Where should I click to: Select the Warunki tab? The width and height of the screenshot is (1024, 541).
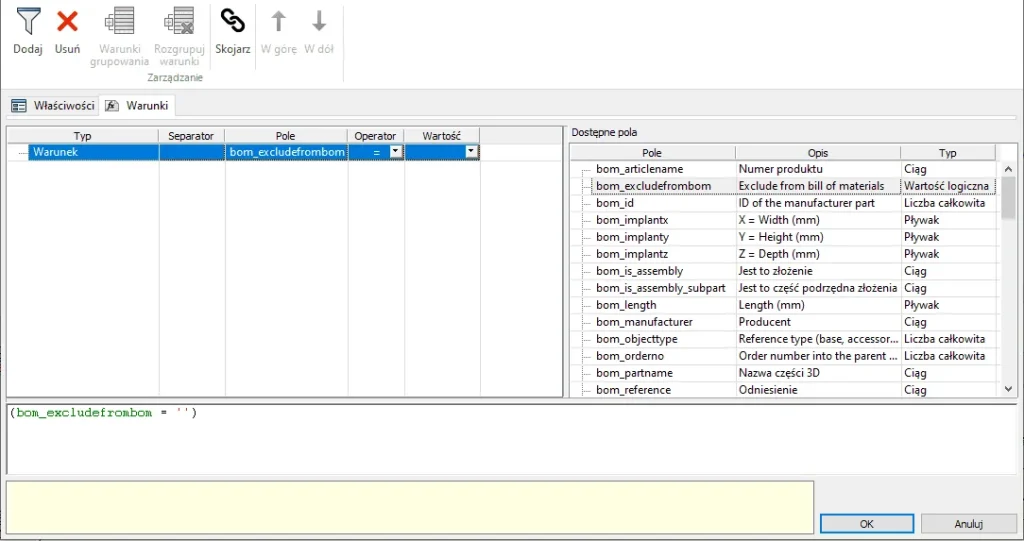click(x=137, y=105)
